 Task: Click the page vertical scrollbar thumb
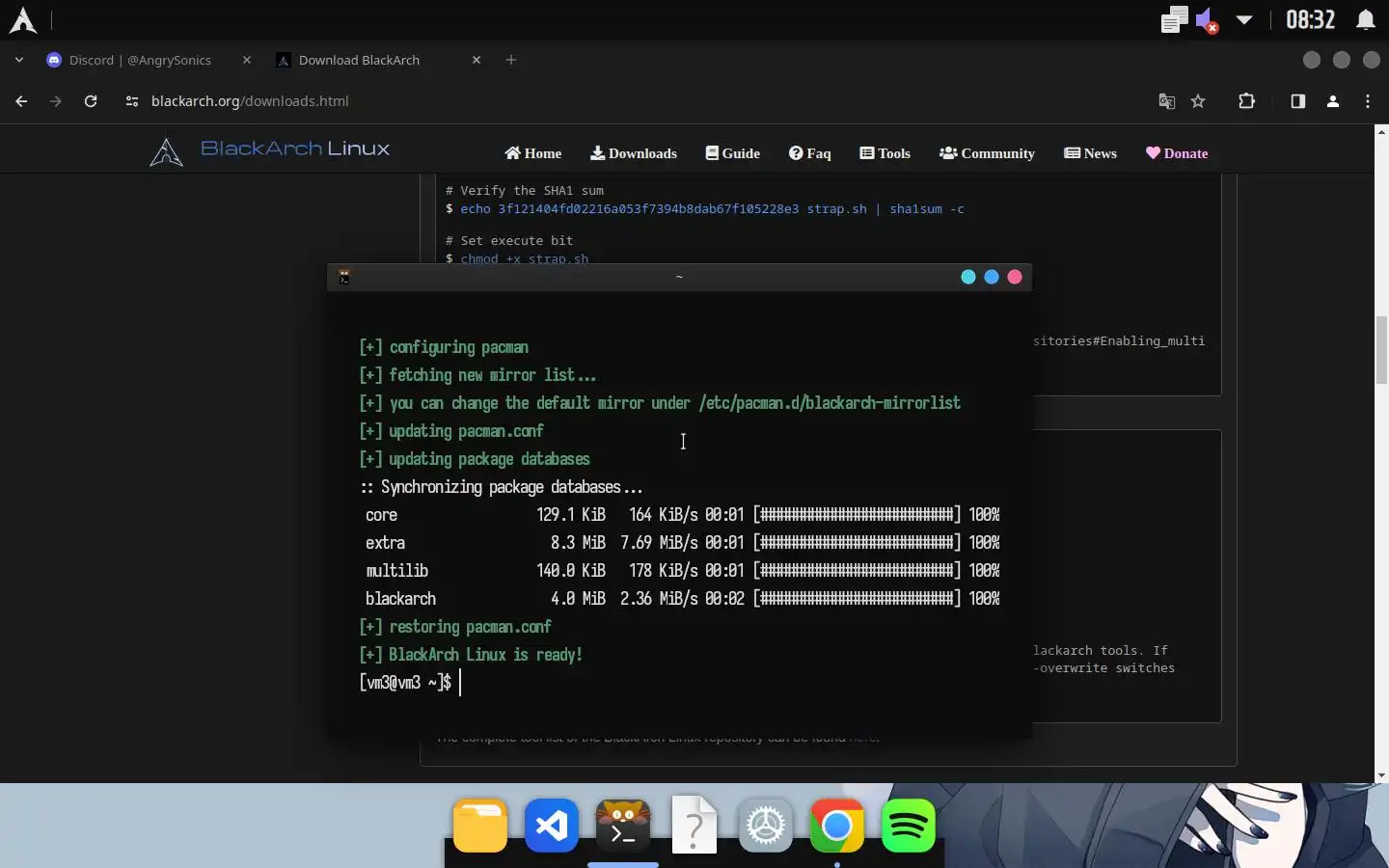click(x=1381, y=349)
